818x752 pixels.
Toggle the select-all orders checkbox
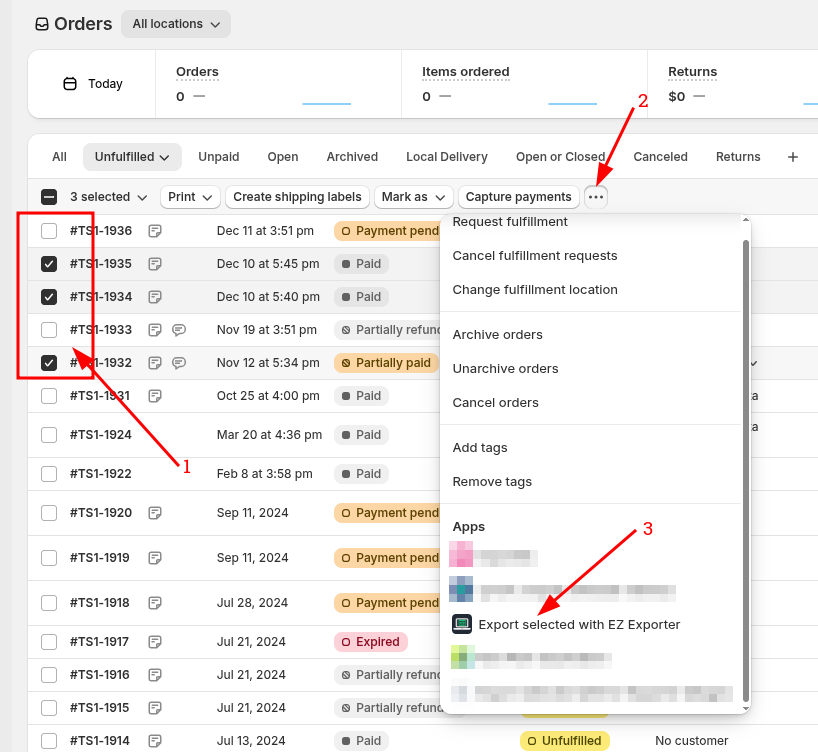click(x=49, y=197)
